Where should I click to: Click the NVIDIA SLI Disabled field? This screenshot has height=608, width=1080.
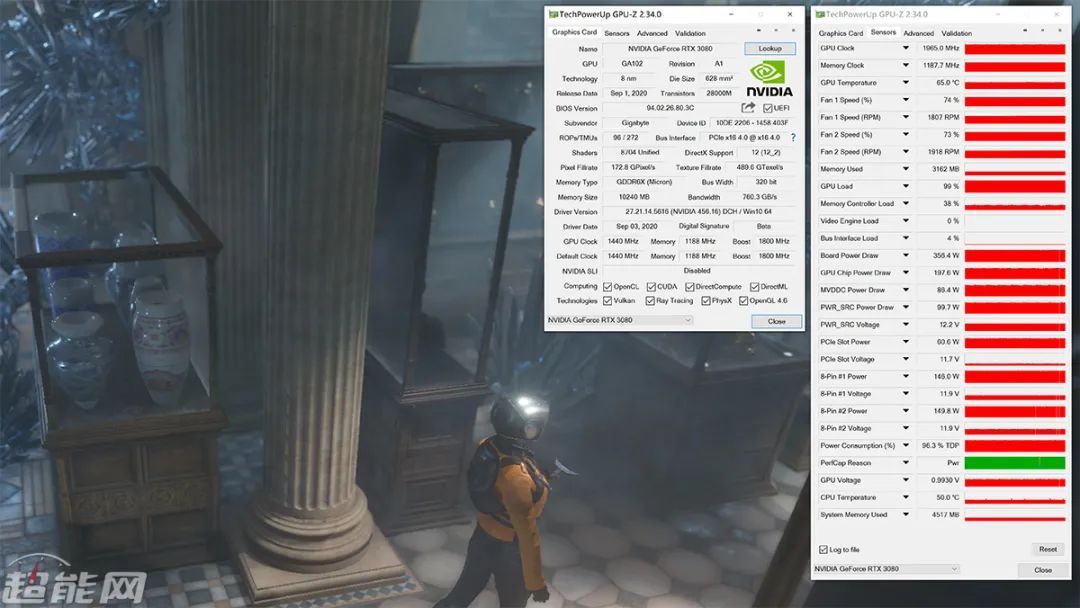coord(698,271)
